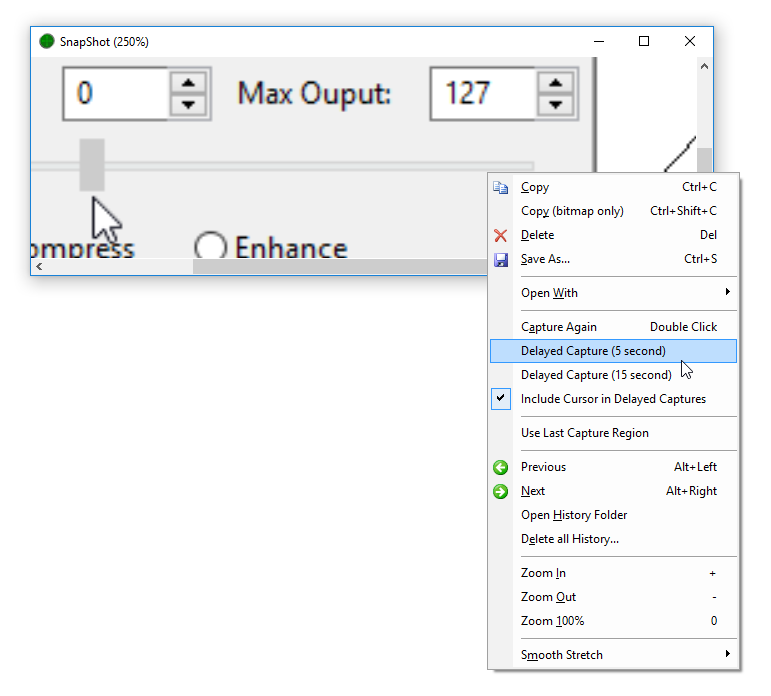Minimize the SnapShot window
The height and width of the screenshot is (696, 771).
coord(599,41)
